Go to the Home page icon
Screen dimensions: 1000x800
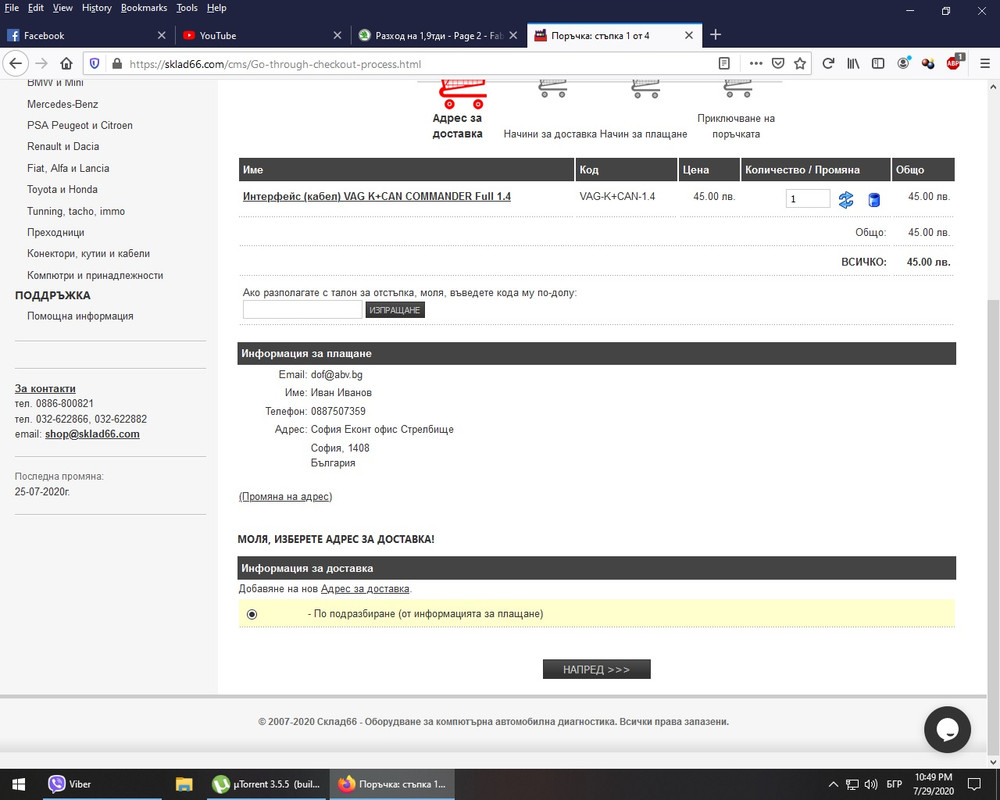66,64
